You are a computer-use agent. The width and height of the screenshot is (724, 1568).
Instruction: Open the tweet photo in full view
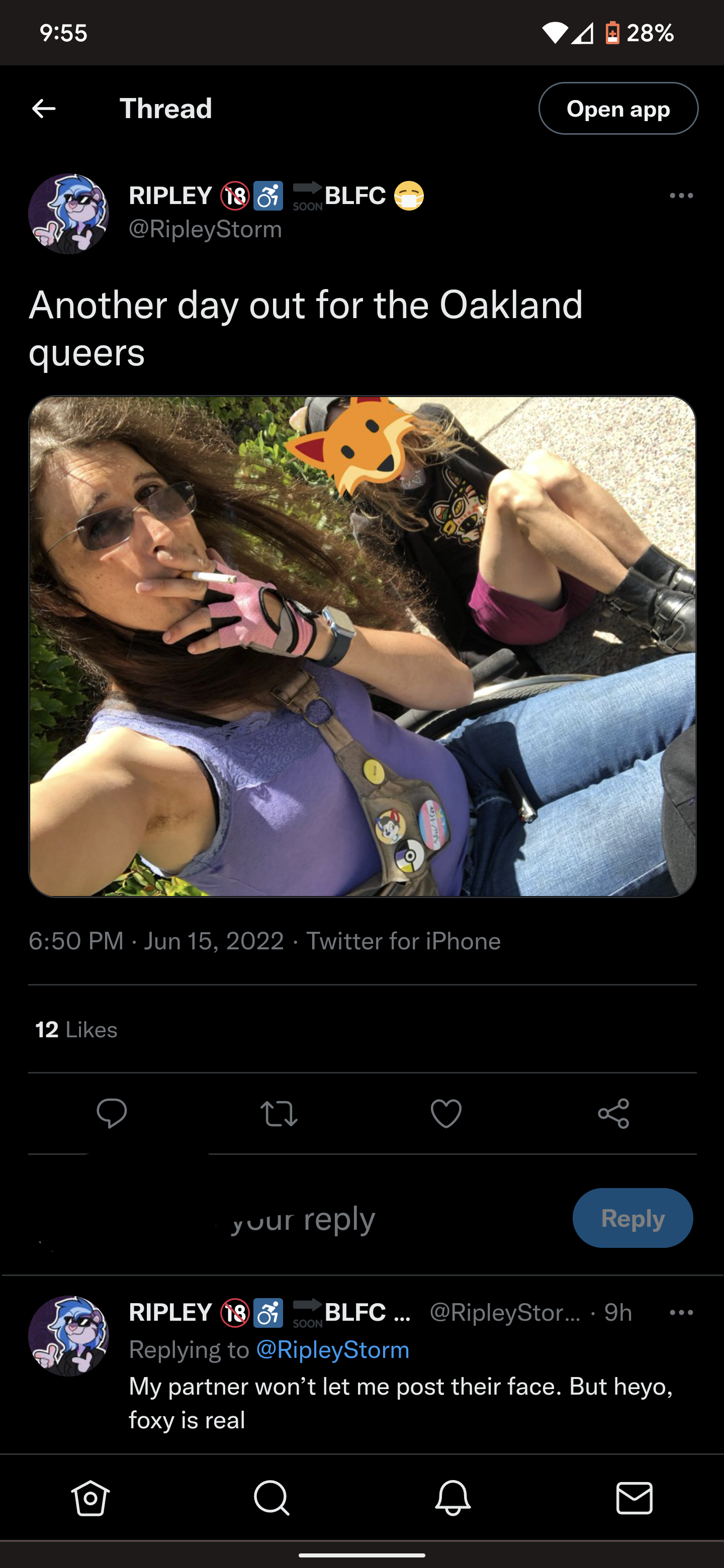tap(363, 646)
